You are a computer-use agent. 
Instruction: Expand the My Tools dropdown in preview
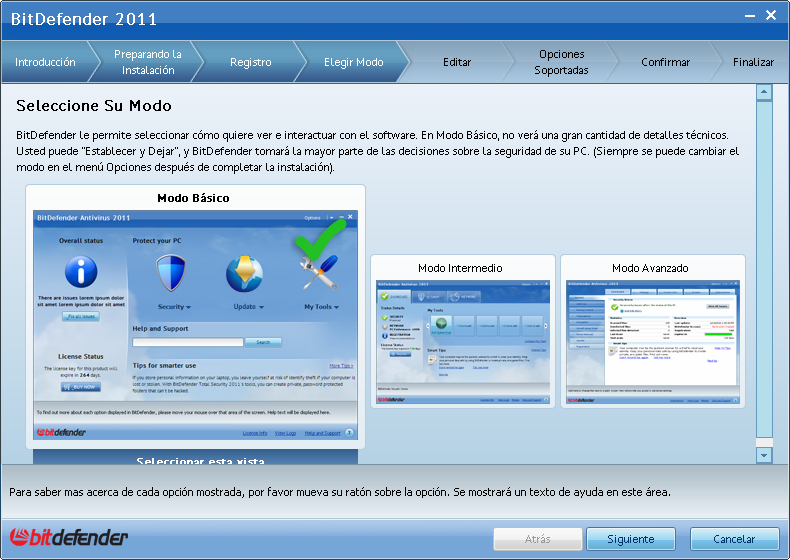click(321, 306)
